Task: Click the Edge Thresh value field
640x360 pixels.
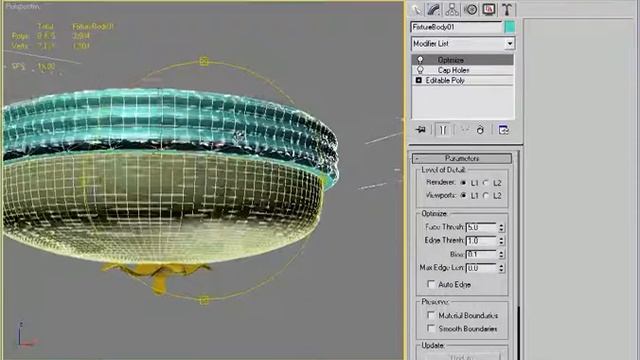Action: tap(481, 241)
